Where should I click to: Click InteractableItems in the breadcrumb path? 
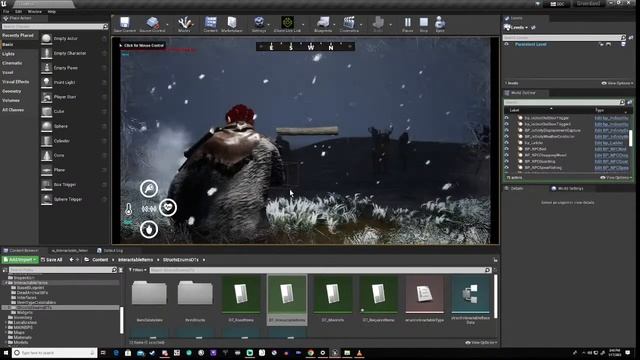[x=136, y=260]
